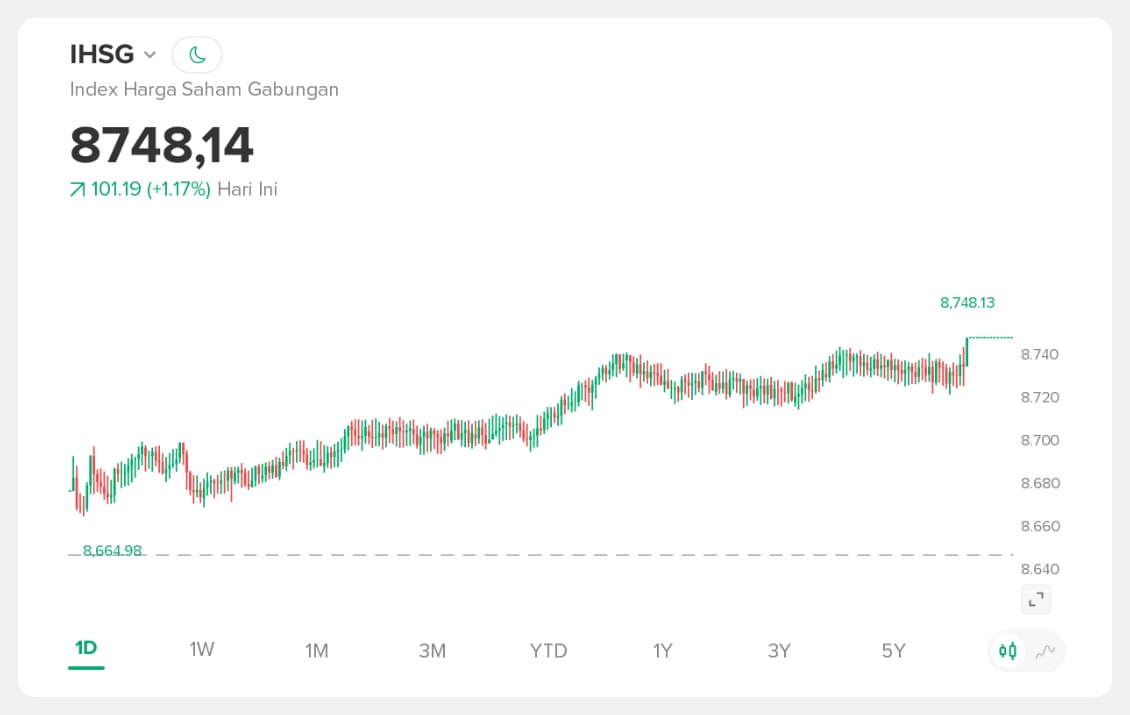1130x715 pixels.
Task: Click the +1.17% gain text
Action: coord(179,189)
